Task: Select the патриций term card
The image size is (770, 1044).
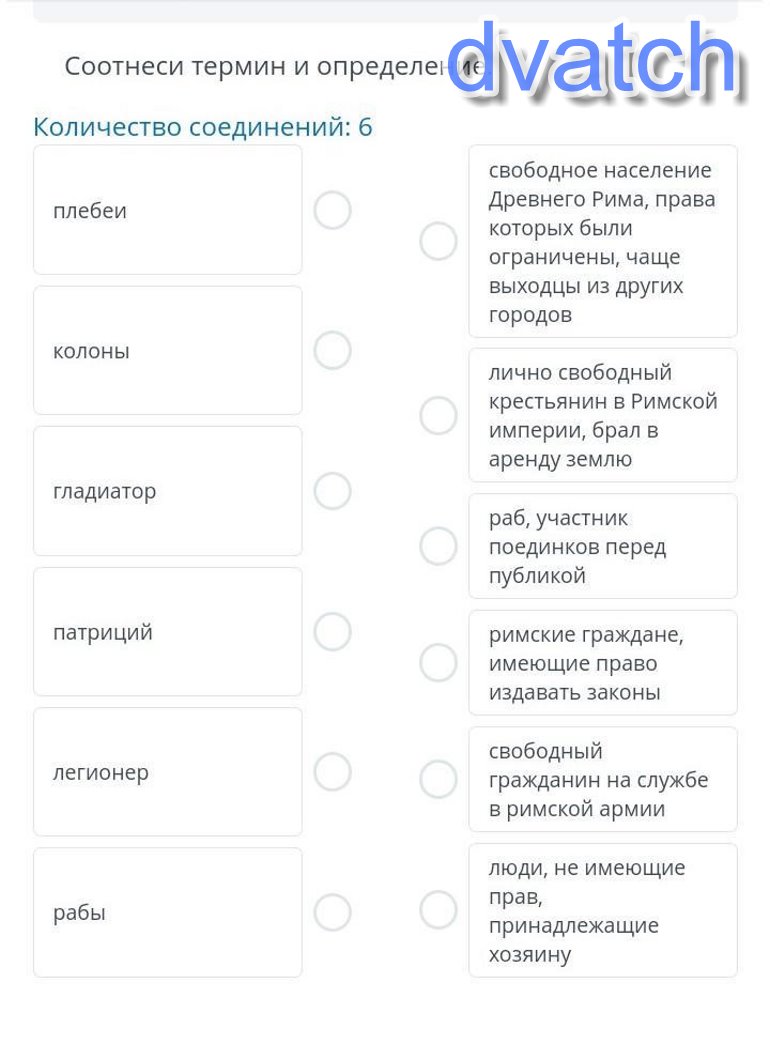Action: click(x=167, y=632)
